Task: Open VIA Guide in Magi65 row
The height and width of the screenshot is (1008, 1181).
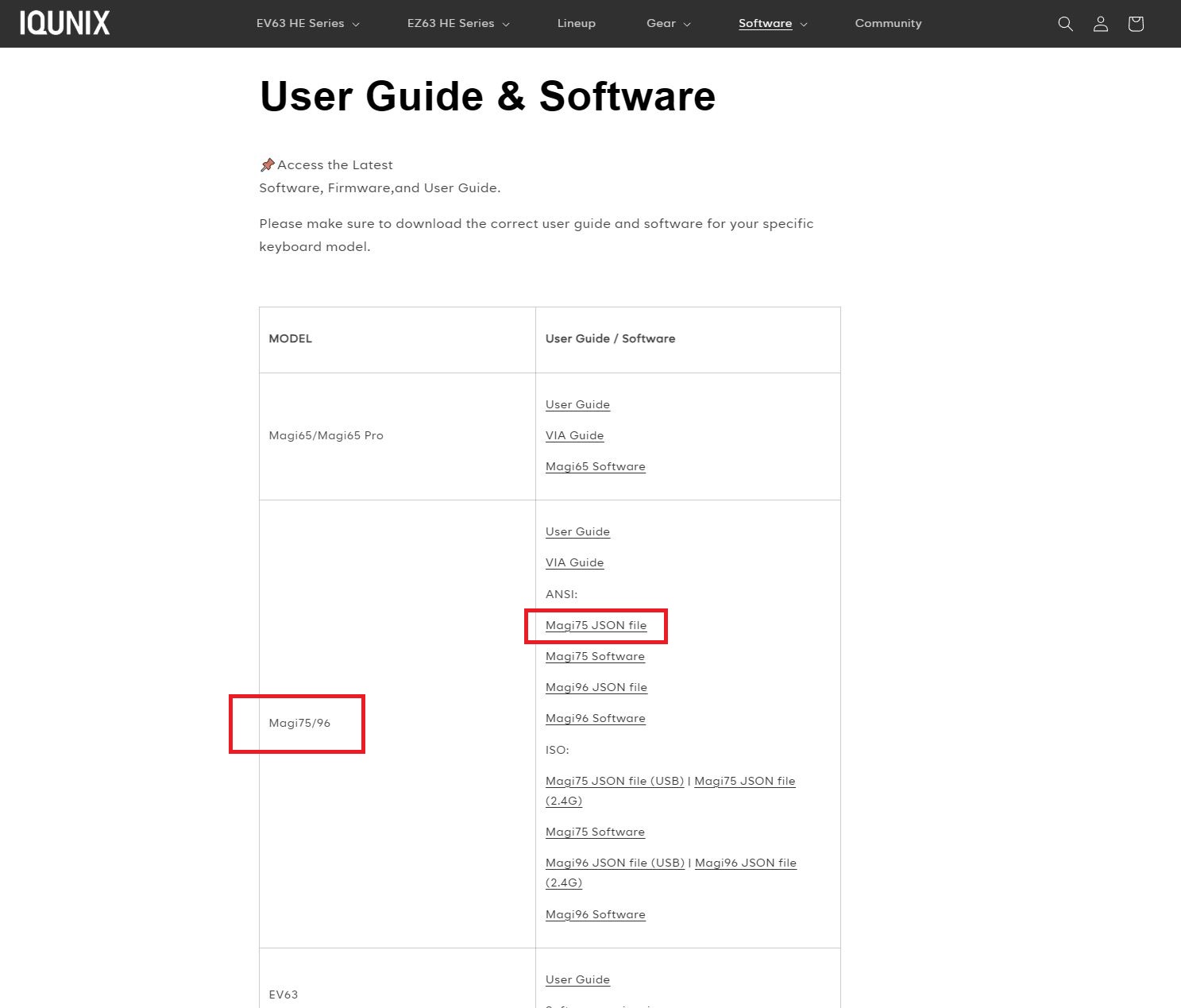Action: pyautogui.click(x=574, y=435)
